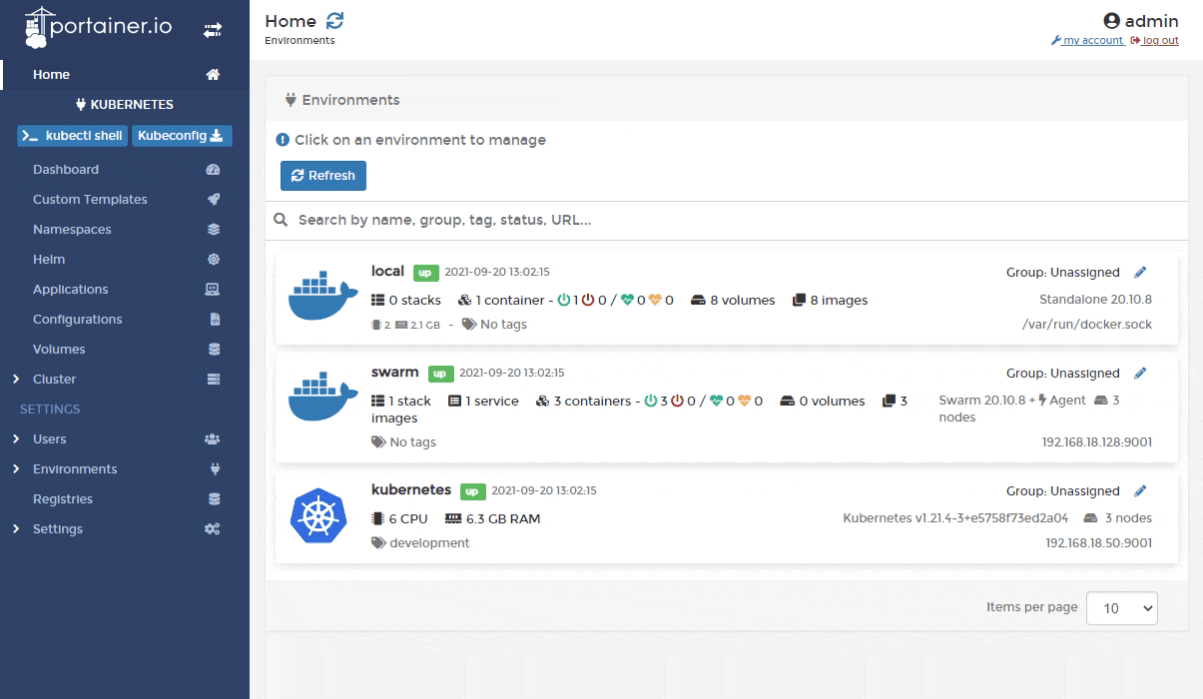1203x699 pixels.
Task: Click the 1 stack label in swarm
Action: pos(401,401)
